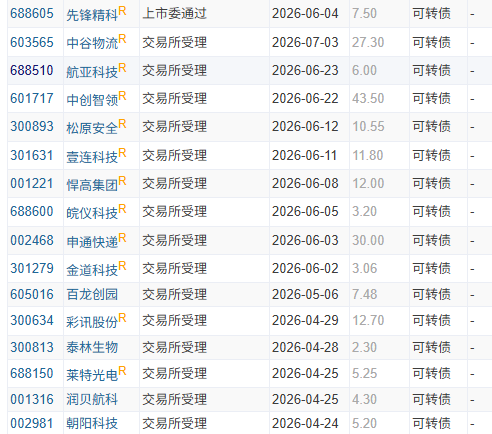Open 金道科技 stock name link

click(x=92, y=270)
